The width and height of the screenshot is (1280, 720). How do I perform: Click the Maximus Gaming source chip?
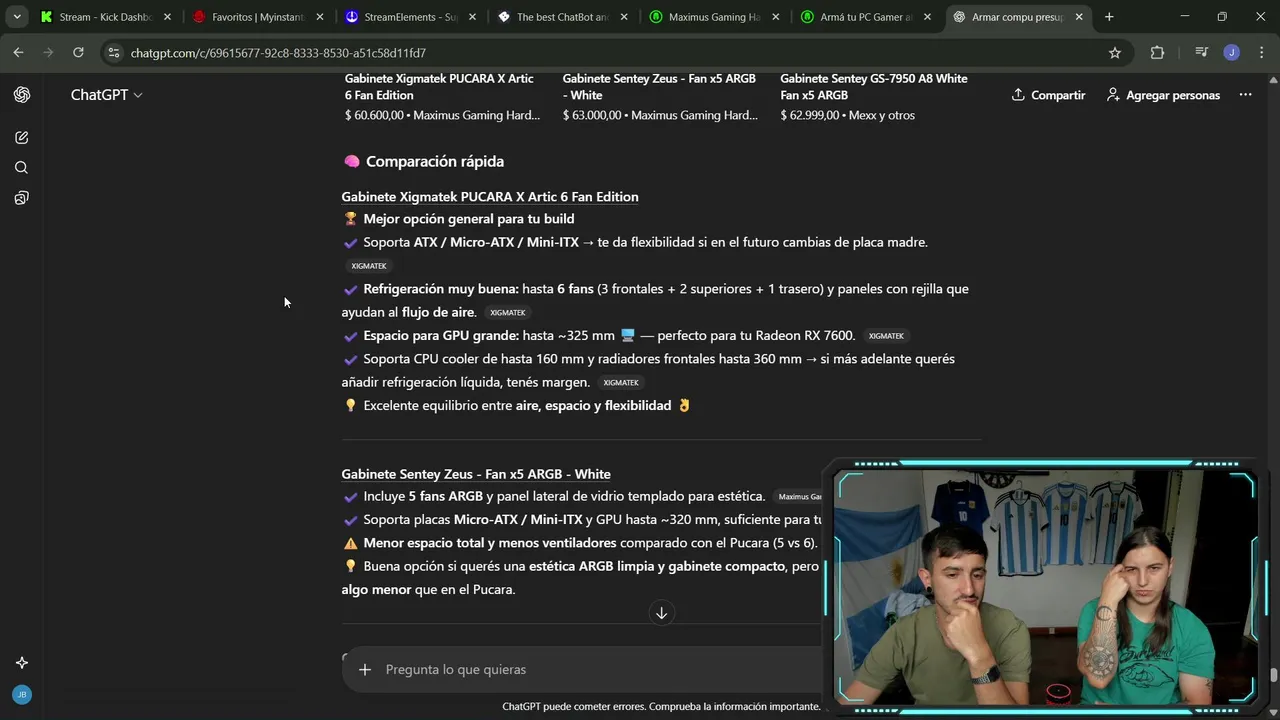(801, 497)
